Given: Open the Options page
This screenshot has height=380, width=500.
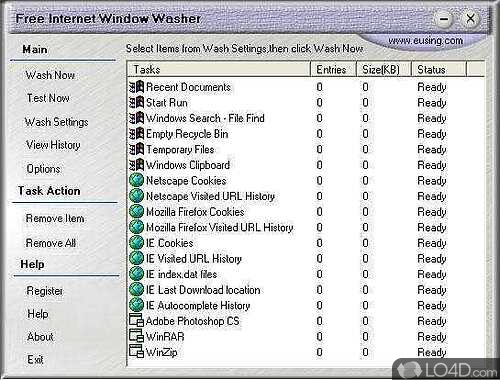Looking at the screenshot, I should click(43, 169).
